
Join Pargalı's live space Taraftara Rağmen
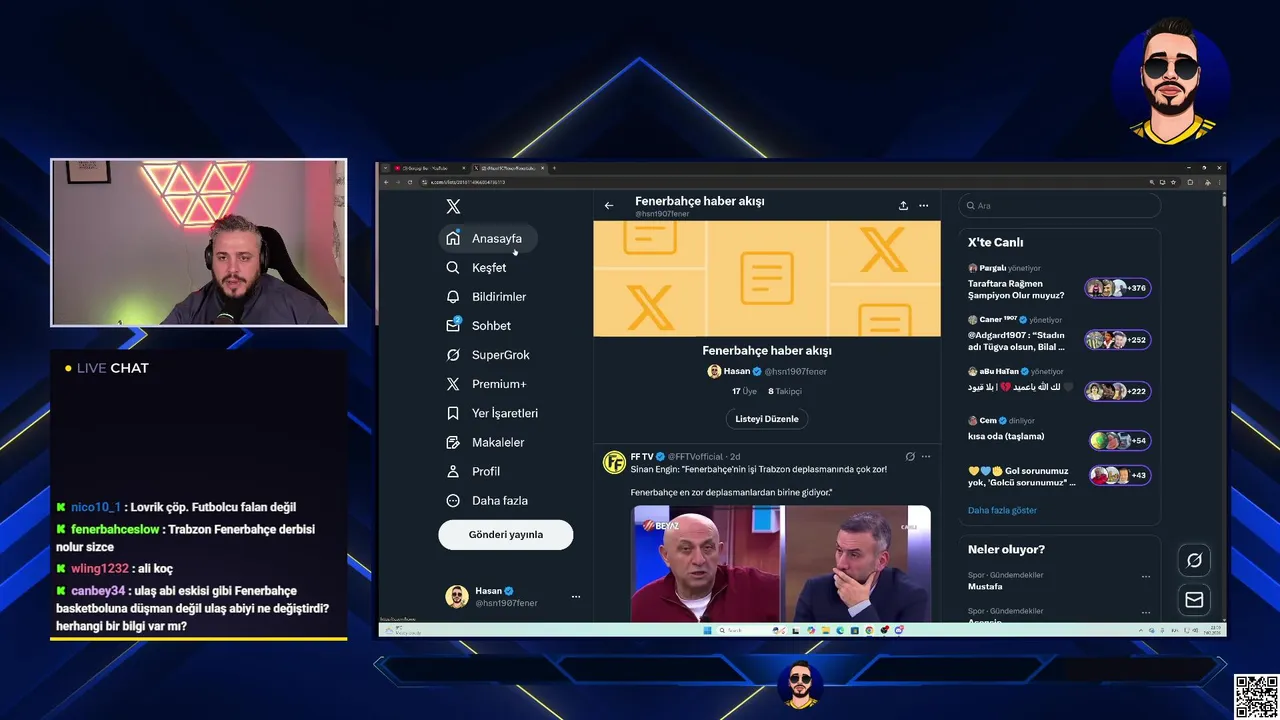(1016, 290)
